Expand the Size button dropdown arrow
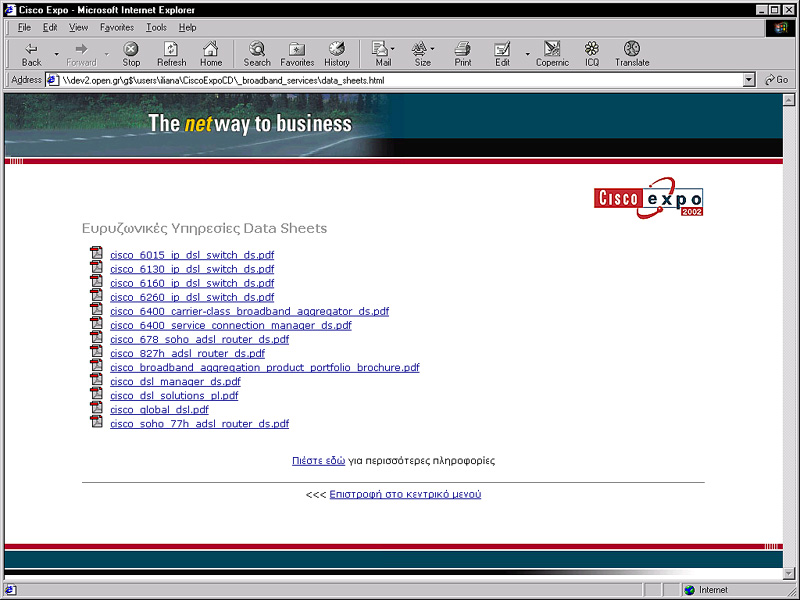 pyautogui.click(x=432, y=48)
